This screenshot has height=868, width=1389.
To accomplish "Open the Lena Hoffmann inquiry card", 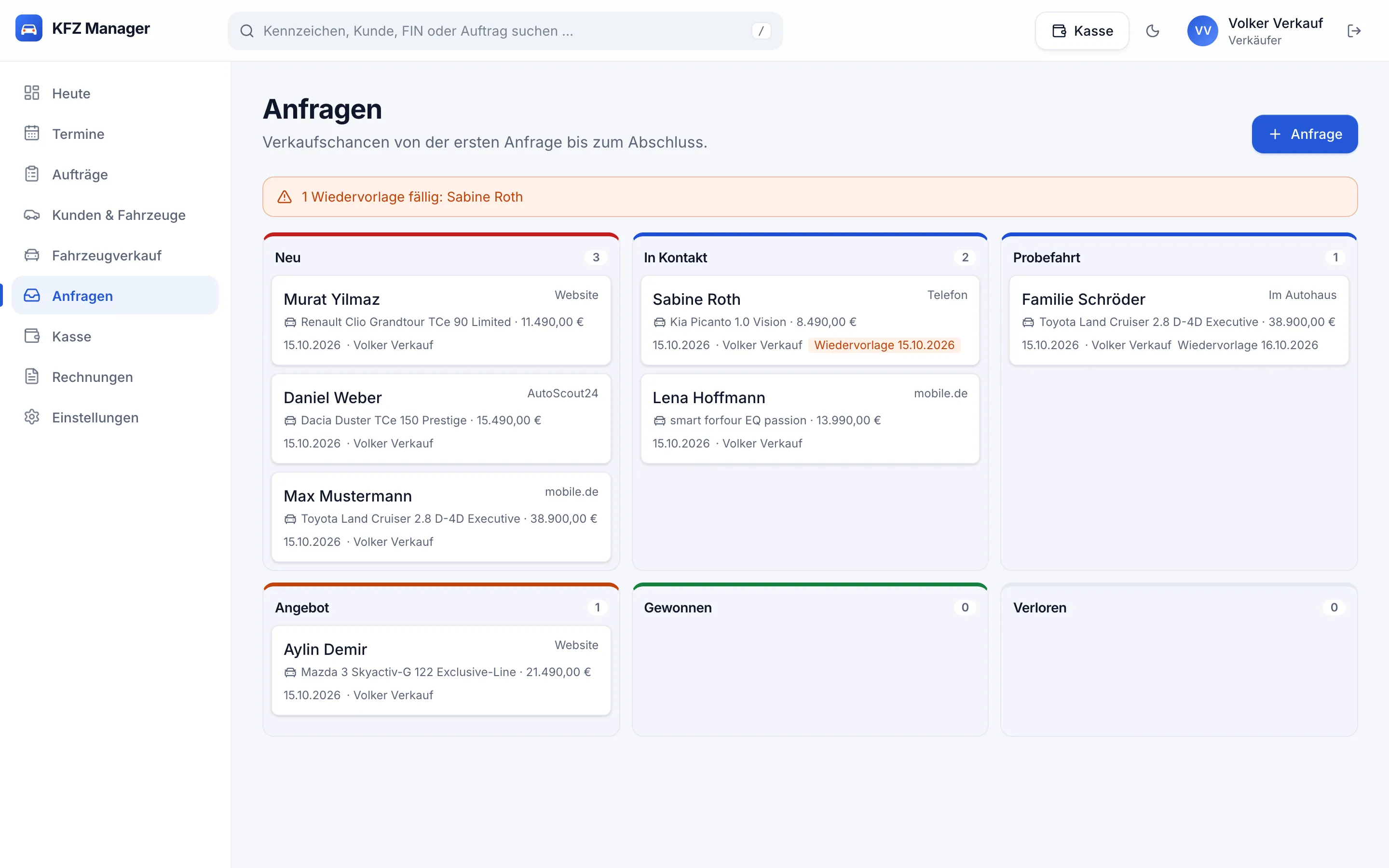I will pyautogui.click(x=810, y=419).
